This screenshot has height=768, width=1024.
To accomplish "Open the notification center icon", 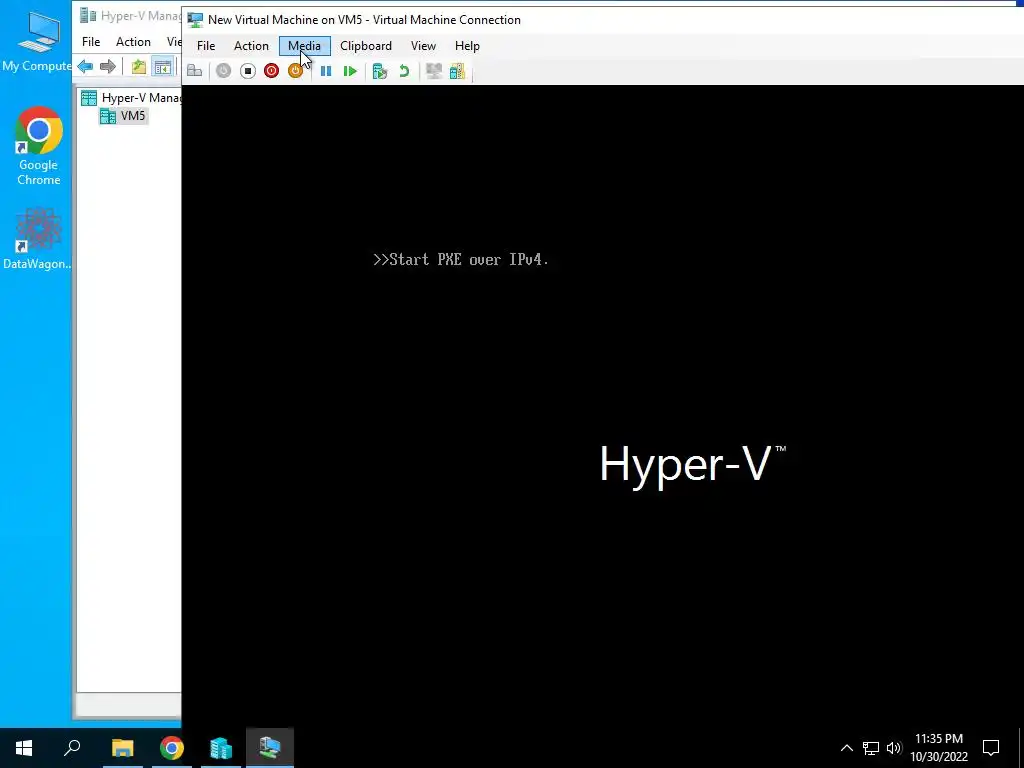I will point(991,748).
